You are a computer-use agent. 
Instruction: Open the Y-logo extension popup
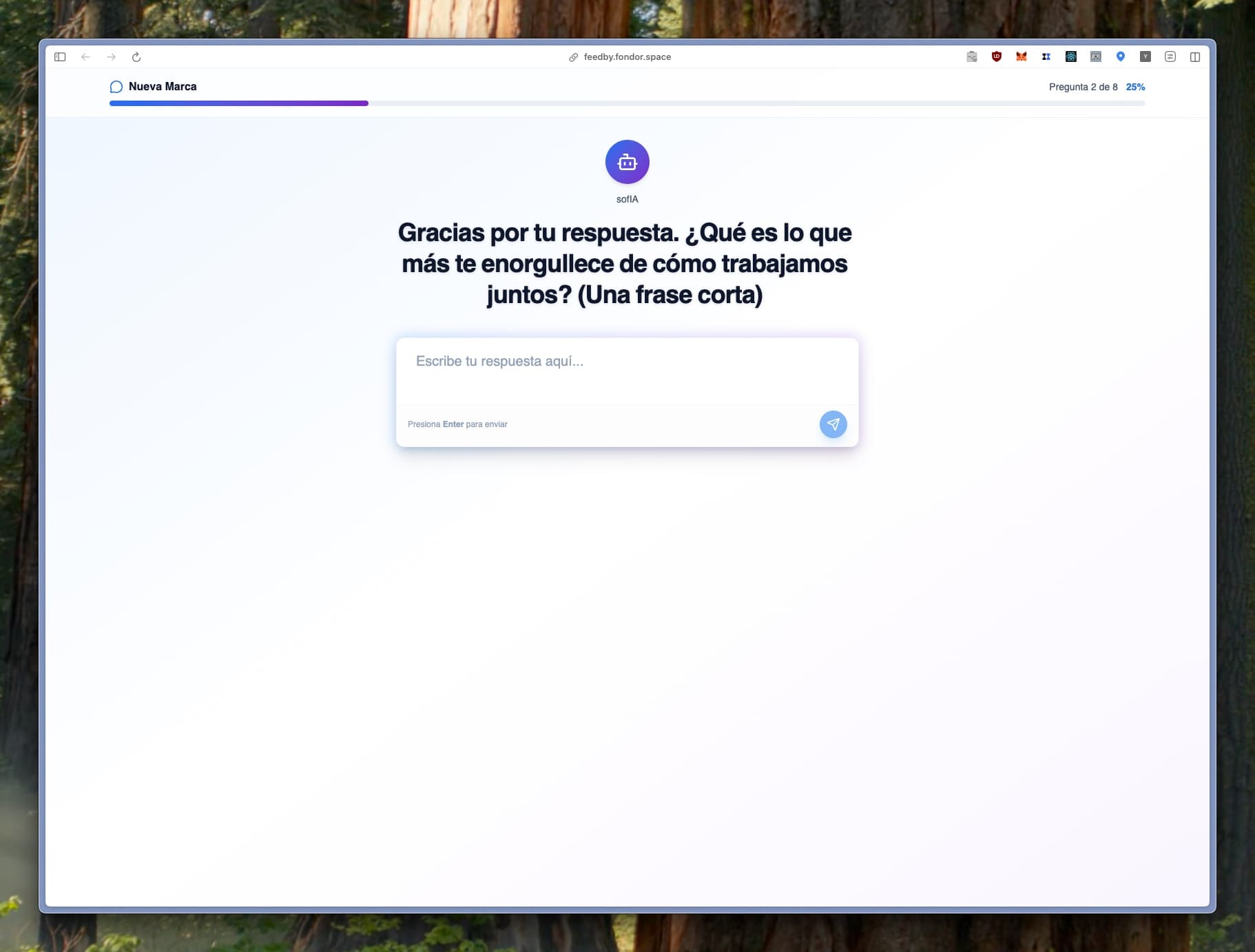click(x=1145, y=56)
